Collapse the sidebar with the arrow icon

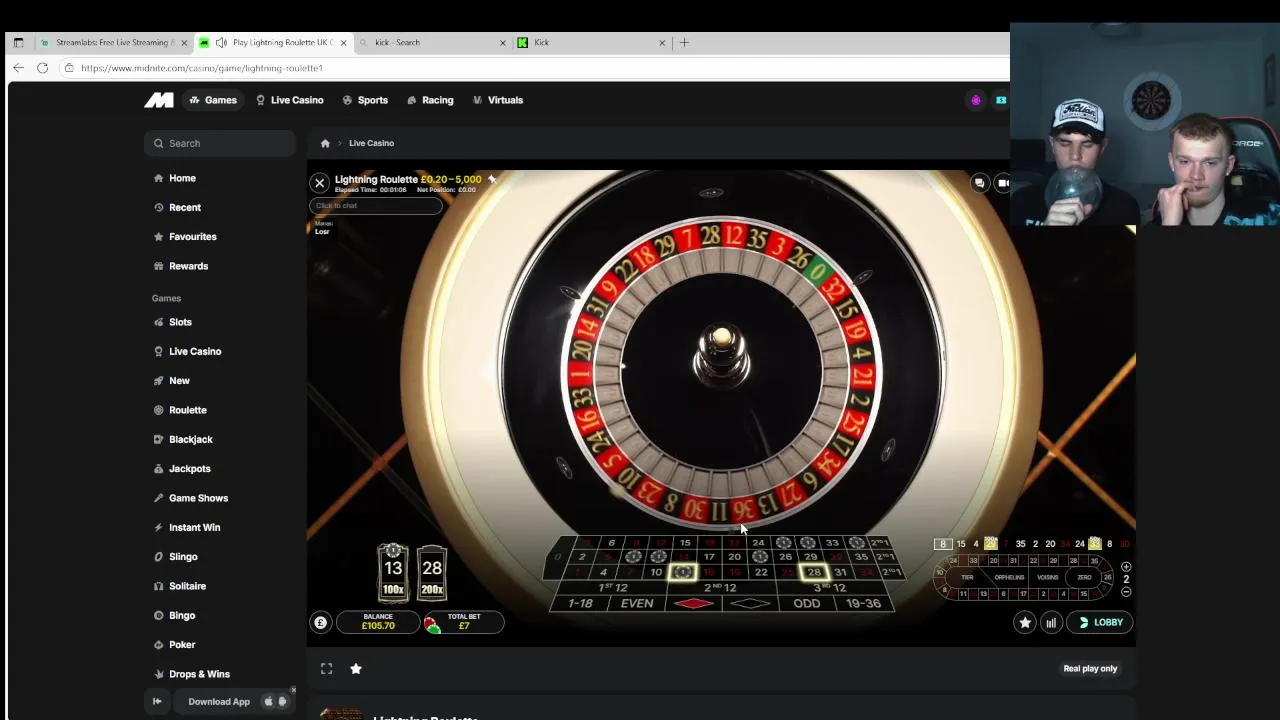157,702
